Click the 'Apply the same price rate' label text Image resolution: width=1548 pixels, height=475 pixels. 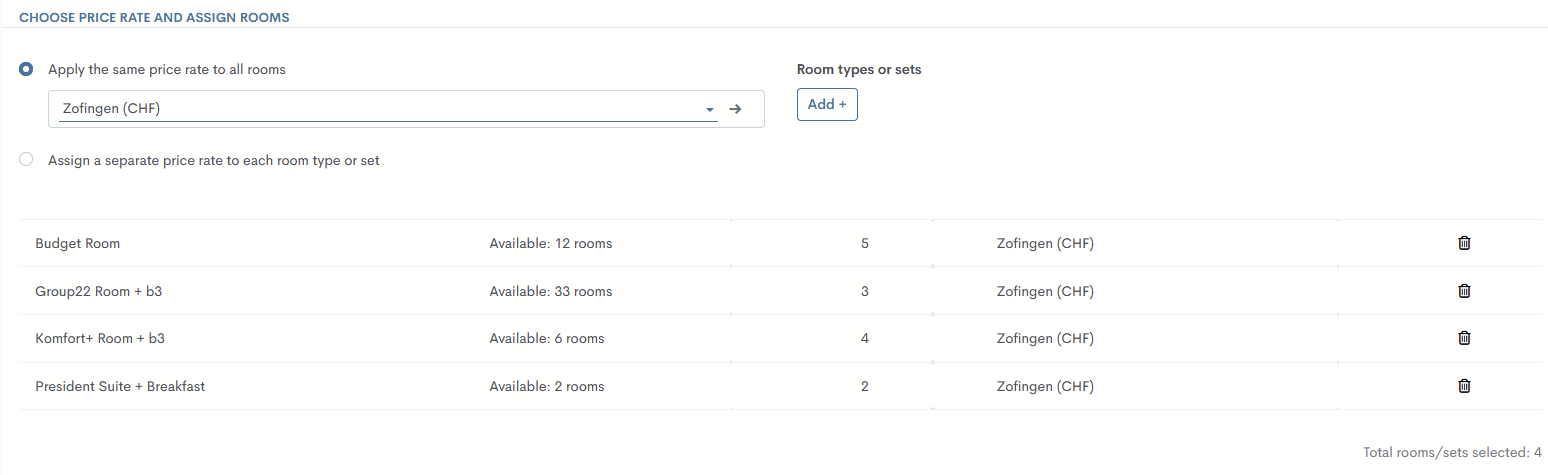(167, 69)
